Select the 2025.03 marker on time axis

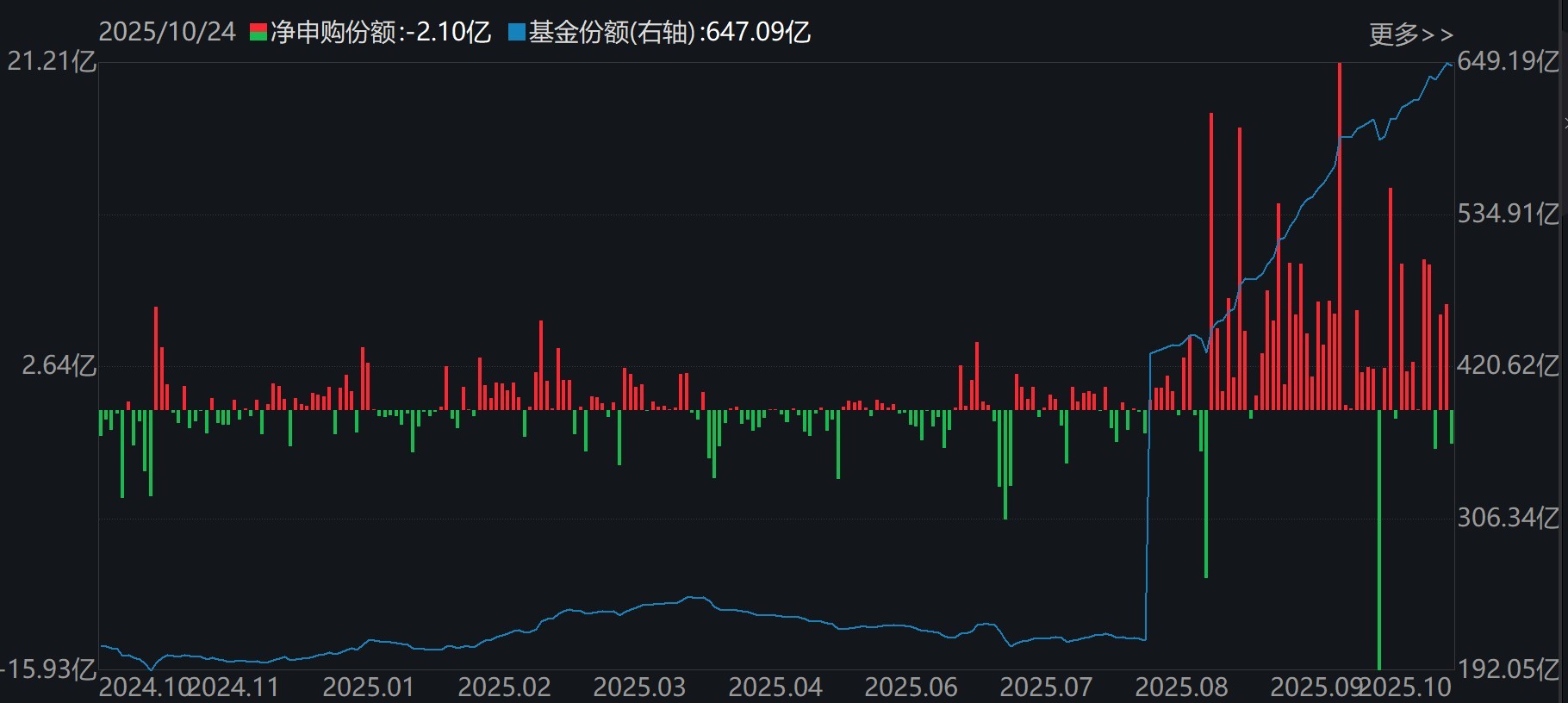[x=639, y=687]
